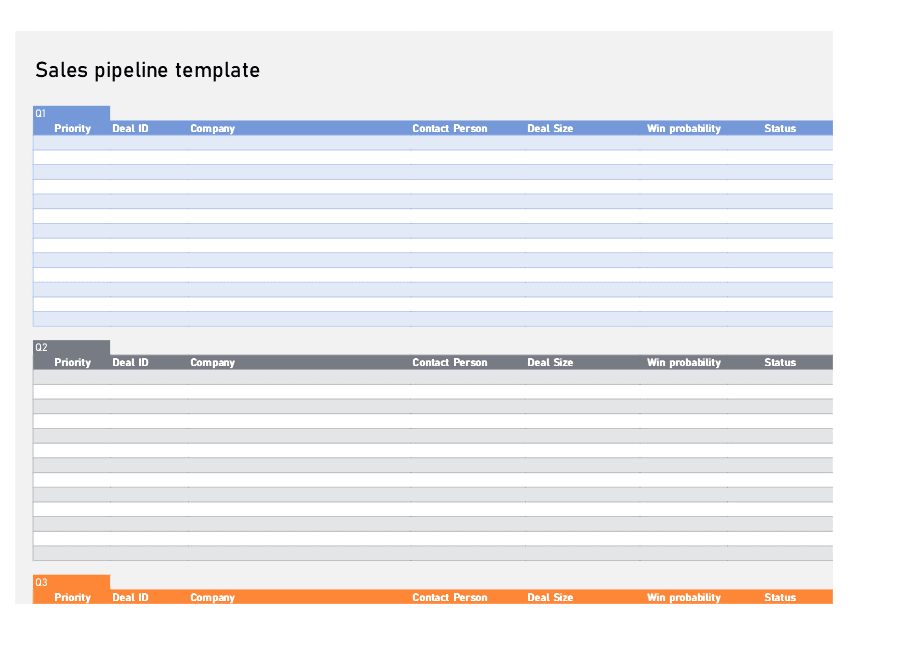Click the Deal Size header in Q1
The height and width of the screenshot is (648, 916).
click(x=550, y=128)
